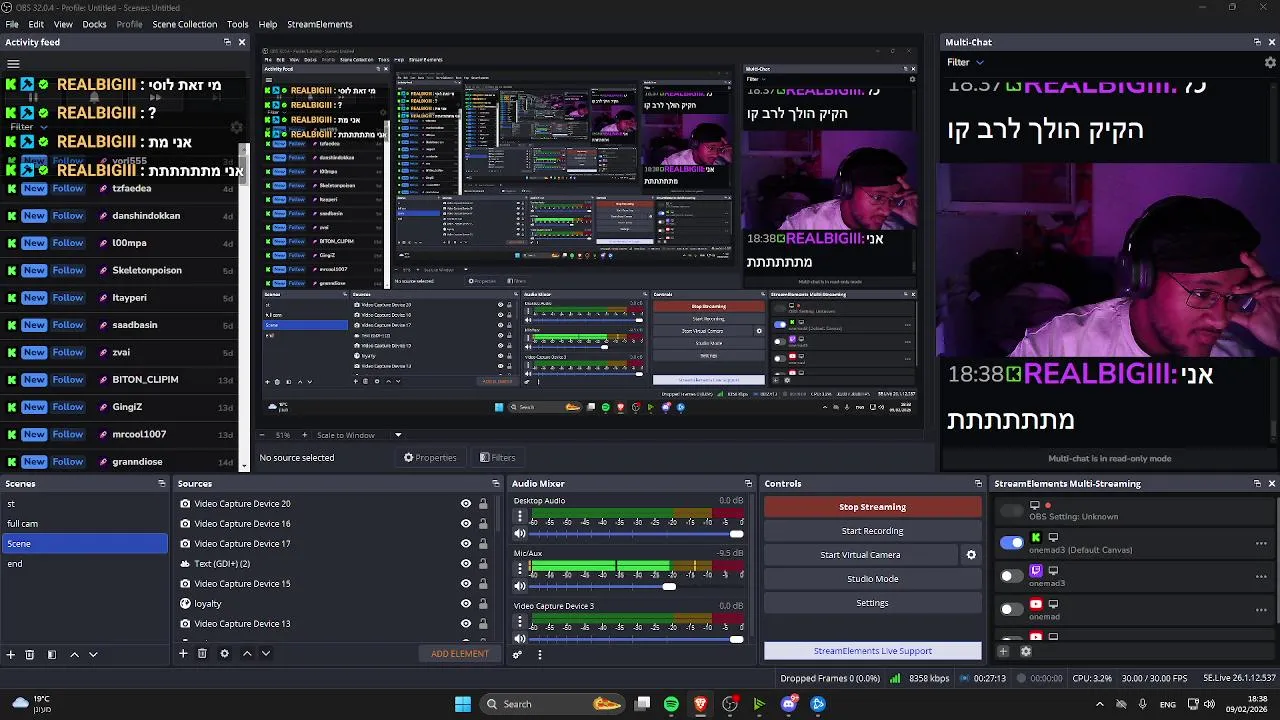1280x720 pixels.
Task: Open Spotify from the taskbar
Action: pos(671,704)
